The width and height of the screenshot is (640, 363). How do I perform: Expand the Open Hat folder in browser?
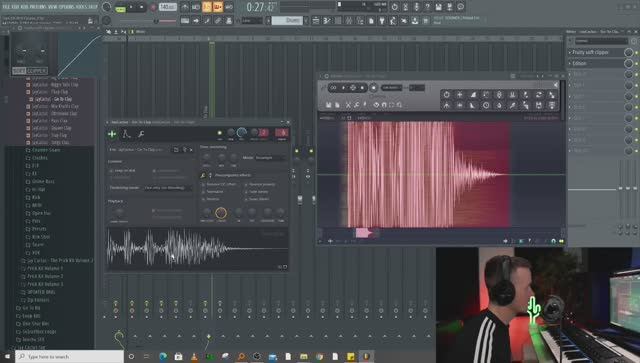coord(41,213)
